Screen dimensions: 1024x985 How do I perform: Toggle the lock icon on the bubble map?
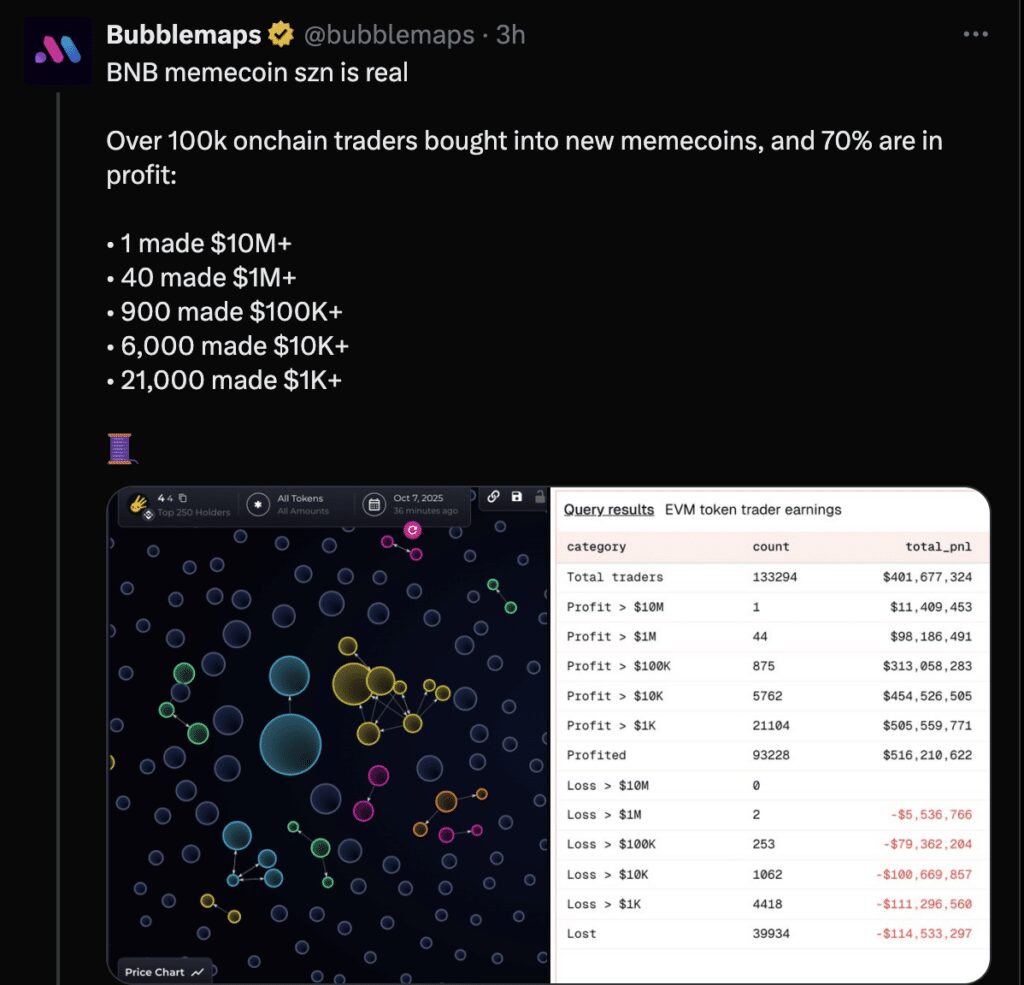[x=540, y=498]
